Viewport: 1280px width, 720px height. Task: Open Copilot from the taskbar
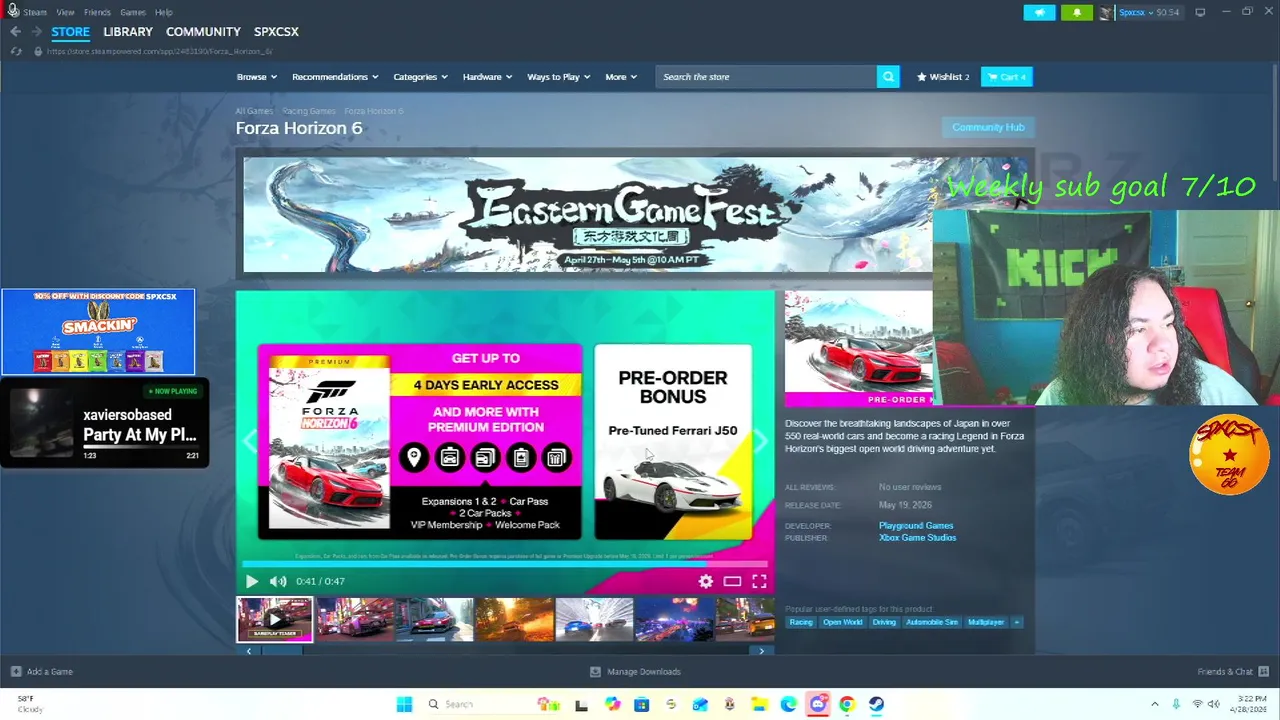[612, 704]
